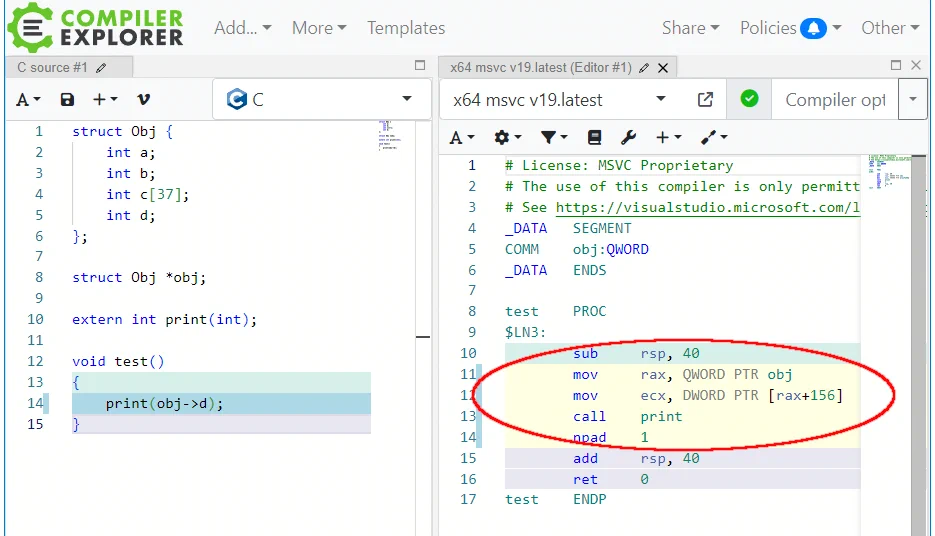Open the Policies menu

coord(768,28)
